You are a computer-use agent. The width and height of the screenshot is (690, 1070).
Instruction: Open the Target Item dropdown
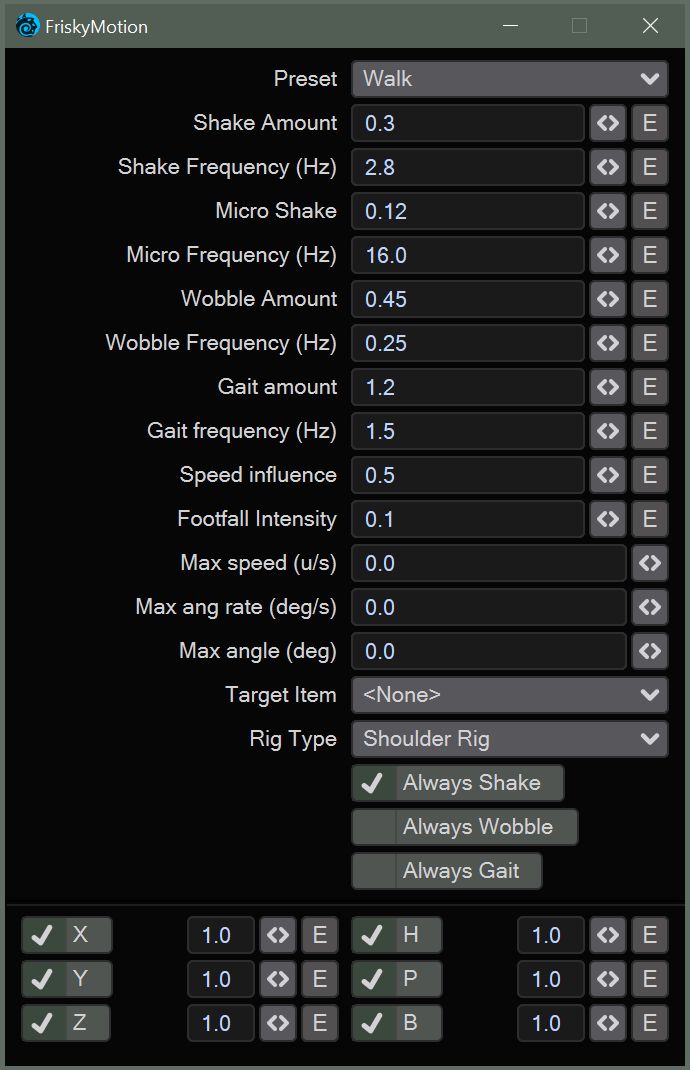pyautogui.click(x=509, y=694)
